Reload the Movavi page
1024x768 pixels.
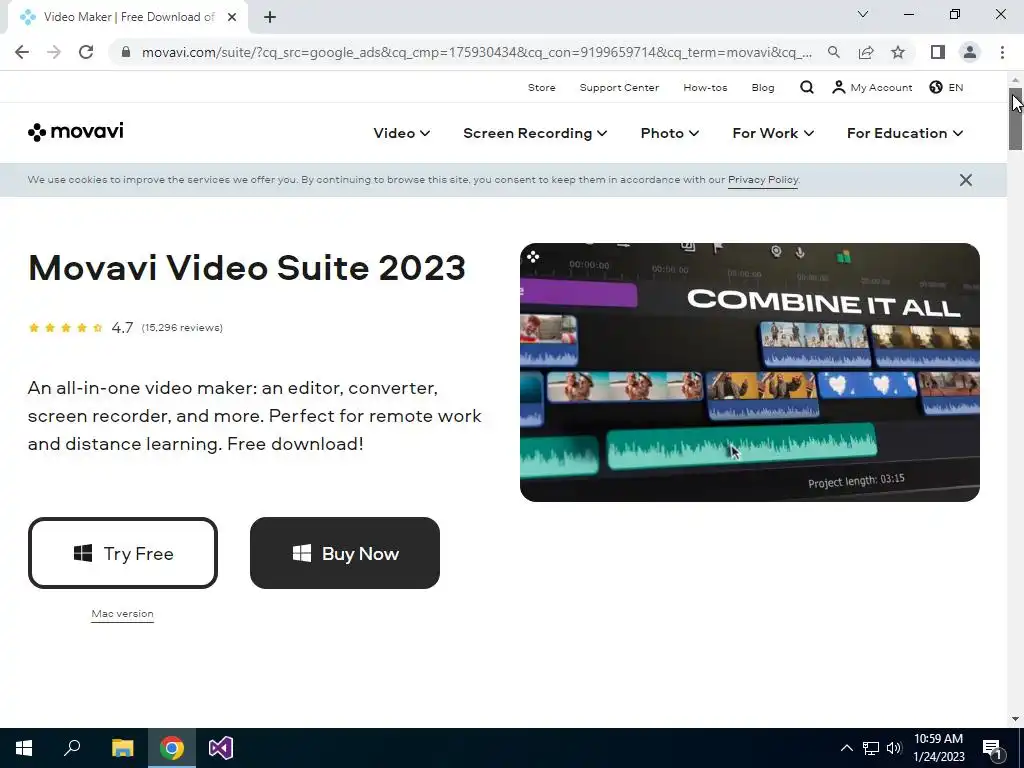pyautogui.click(x=86, y=52)
